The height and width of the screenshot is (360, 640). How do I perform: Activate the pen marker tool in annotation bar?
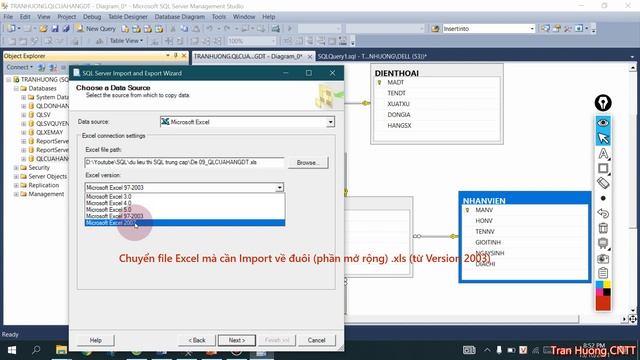tap(603, 103)
